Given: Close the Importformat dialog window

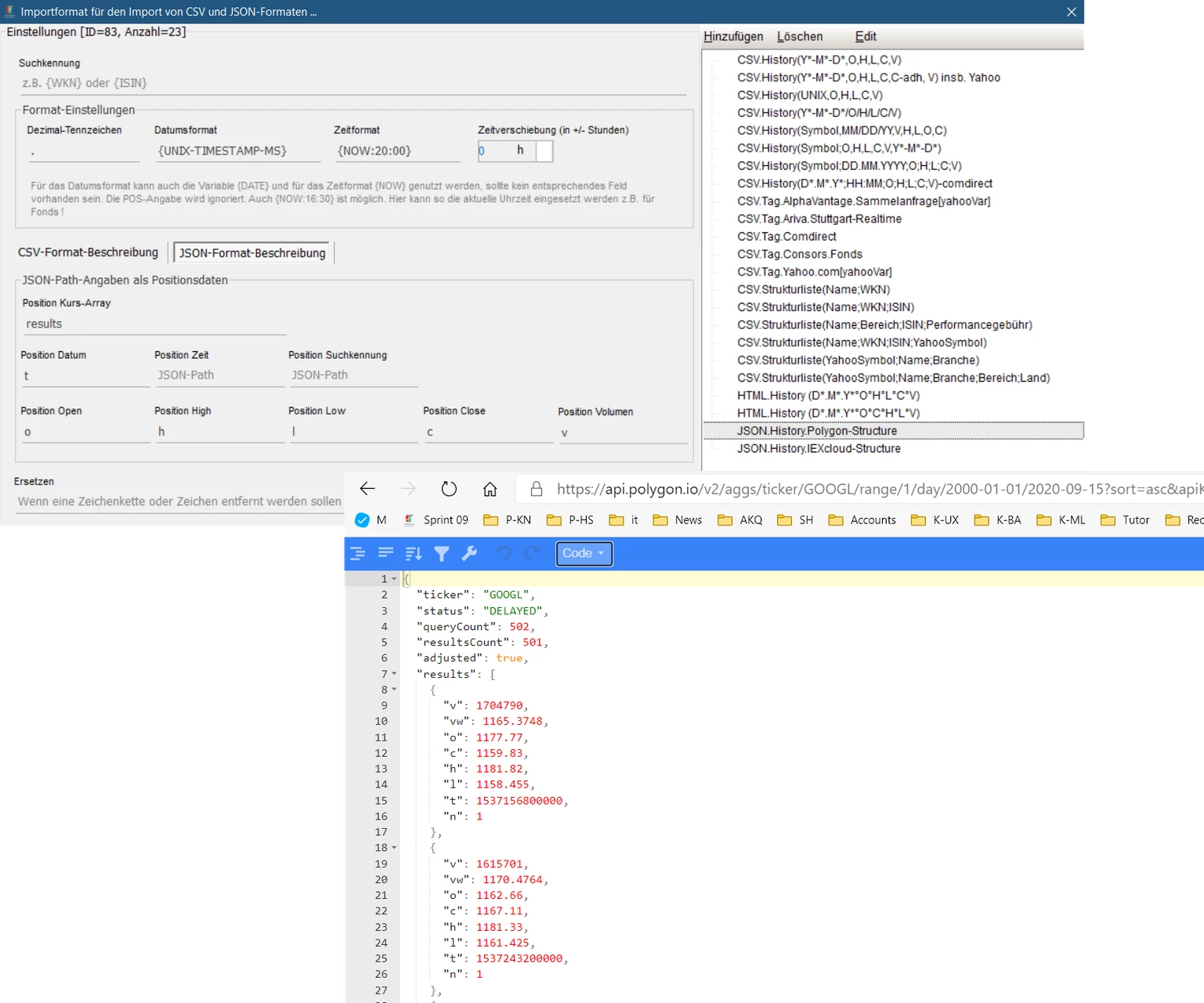Looking at the screenshot, I should pos(1071,12).
